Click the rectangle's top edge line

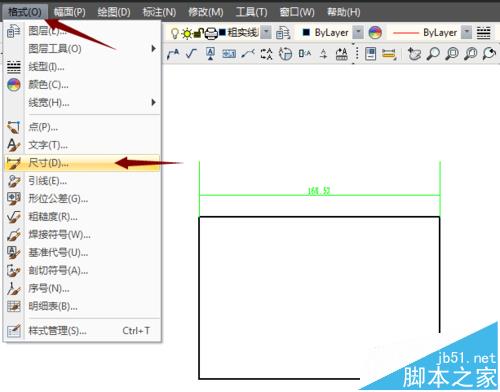(319, 217)
